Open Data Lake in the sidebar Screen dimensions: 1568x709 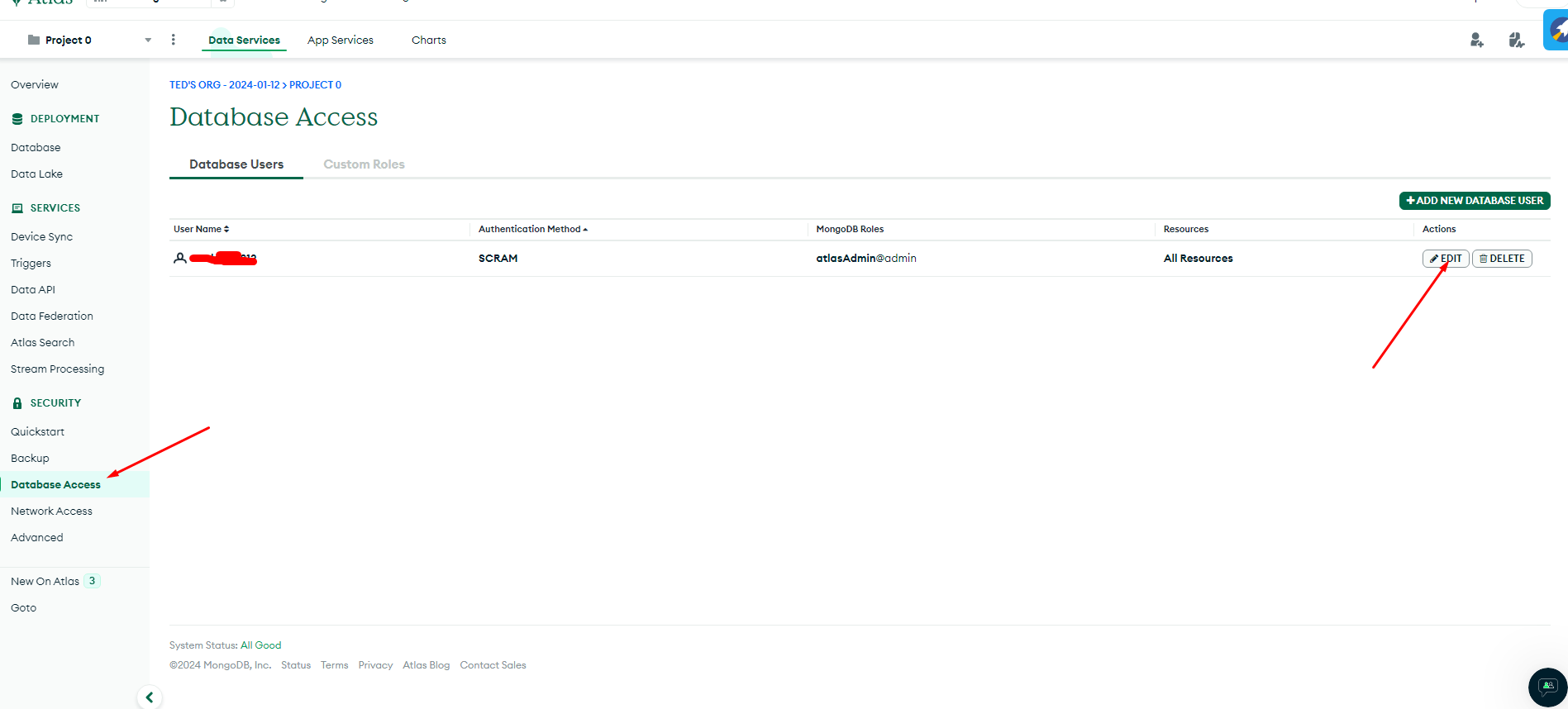pyautogui.click(x=36, y=174)
